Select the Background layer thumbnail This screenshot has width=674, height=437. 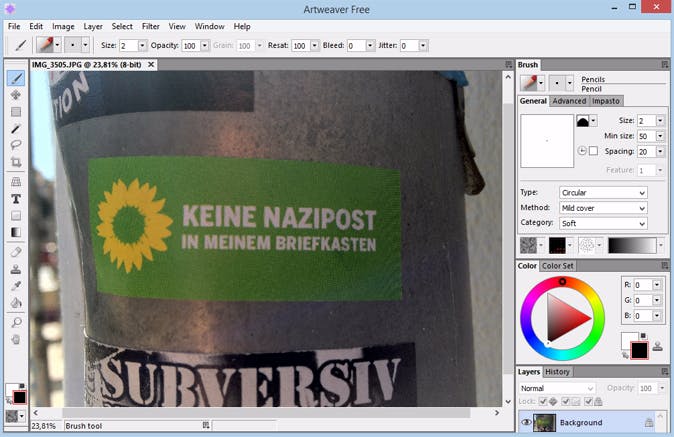pos(544,422)
